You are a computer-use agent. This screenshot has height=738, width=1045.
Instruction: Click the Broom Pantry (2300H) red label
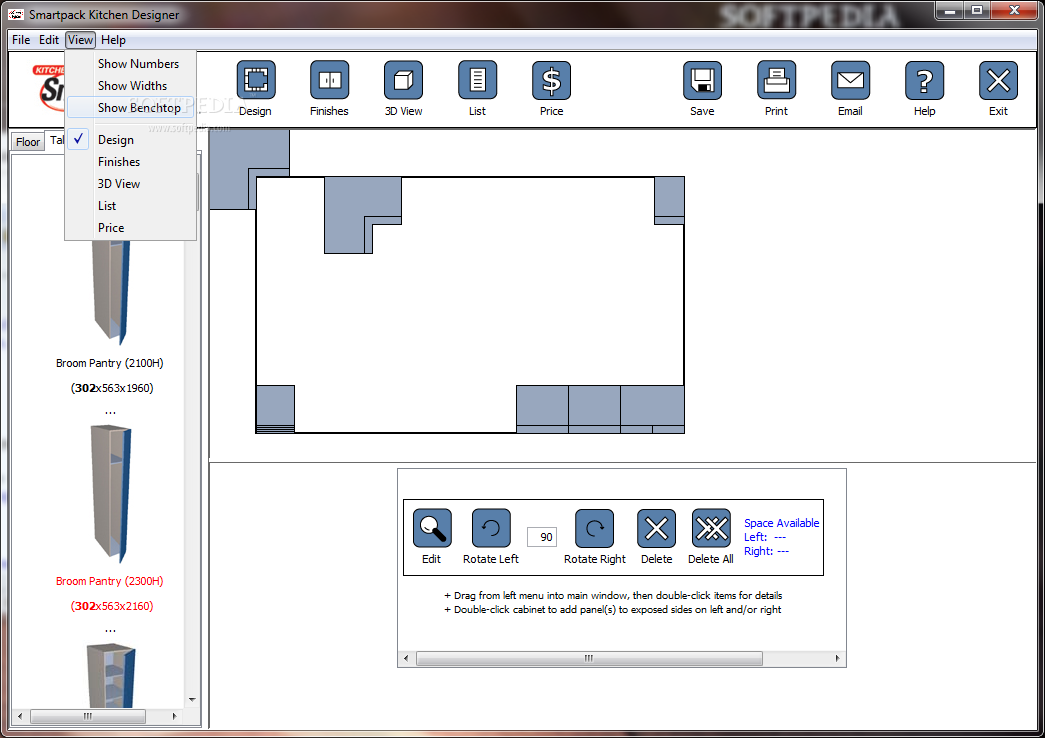[109, 581]
